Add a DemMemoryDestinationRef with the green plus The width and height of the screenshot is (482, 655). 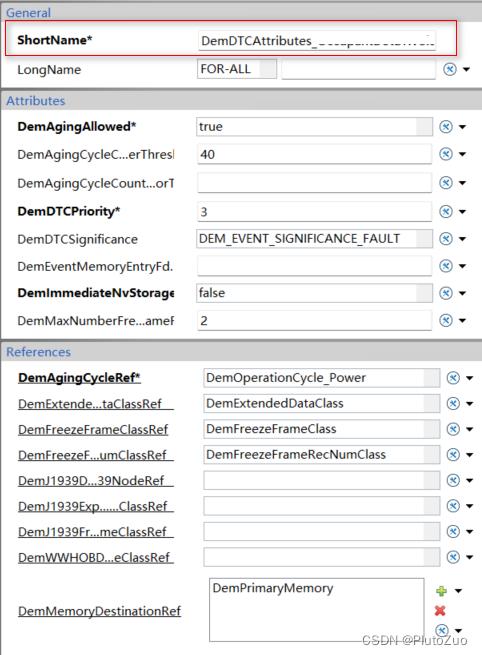pos(441,591)
